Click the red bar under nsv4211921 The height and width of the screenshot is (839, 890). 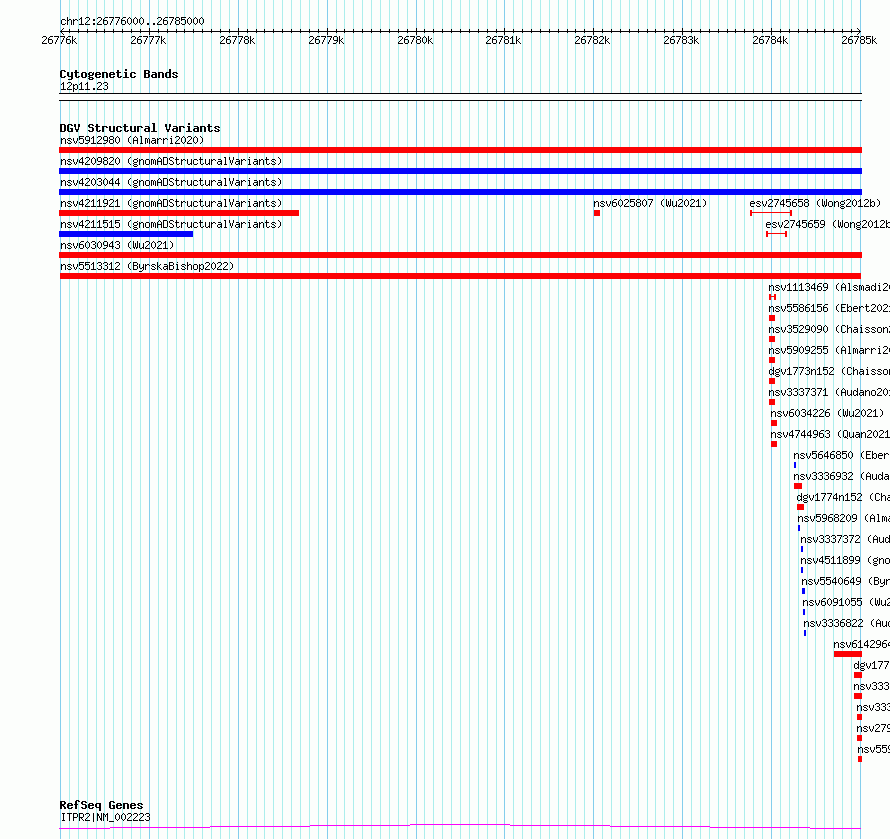(x=179, y=213)
